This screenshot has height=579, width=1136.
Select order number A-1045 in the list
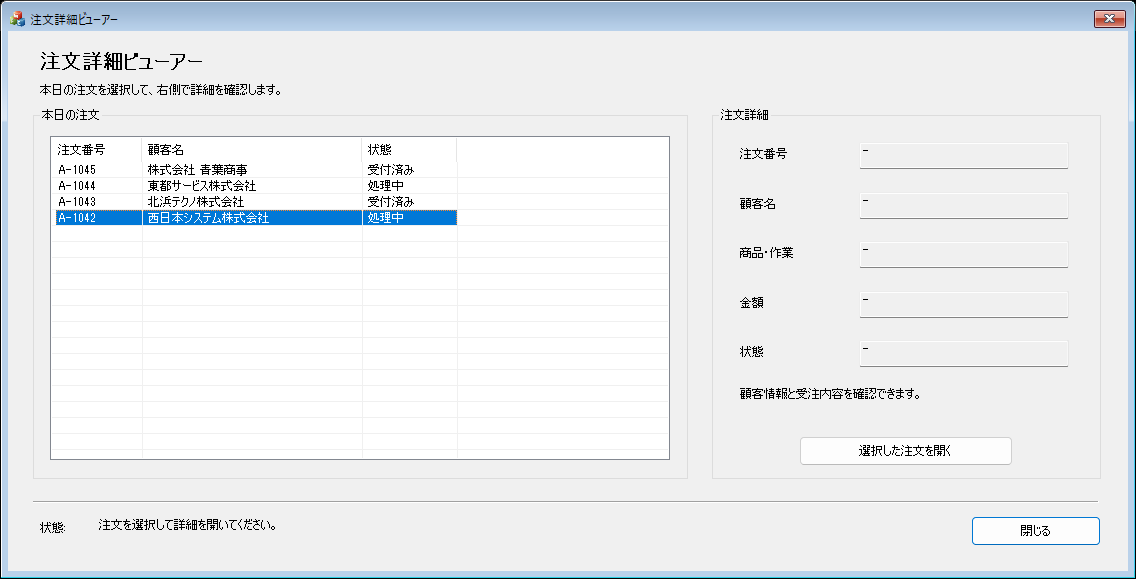(x=77, y=170)
